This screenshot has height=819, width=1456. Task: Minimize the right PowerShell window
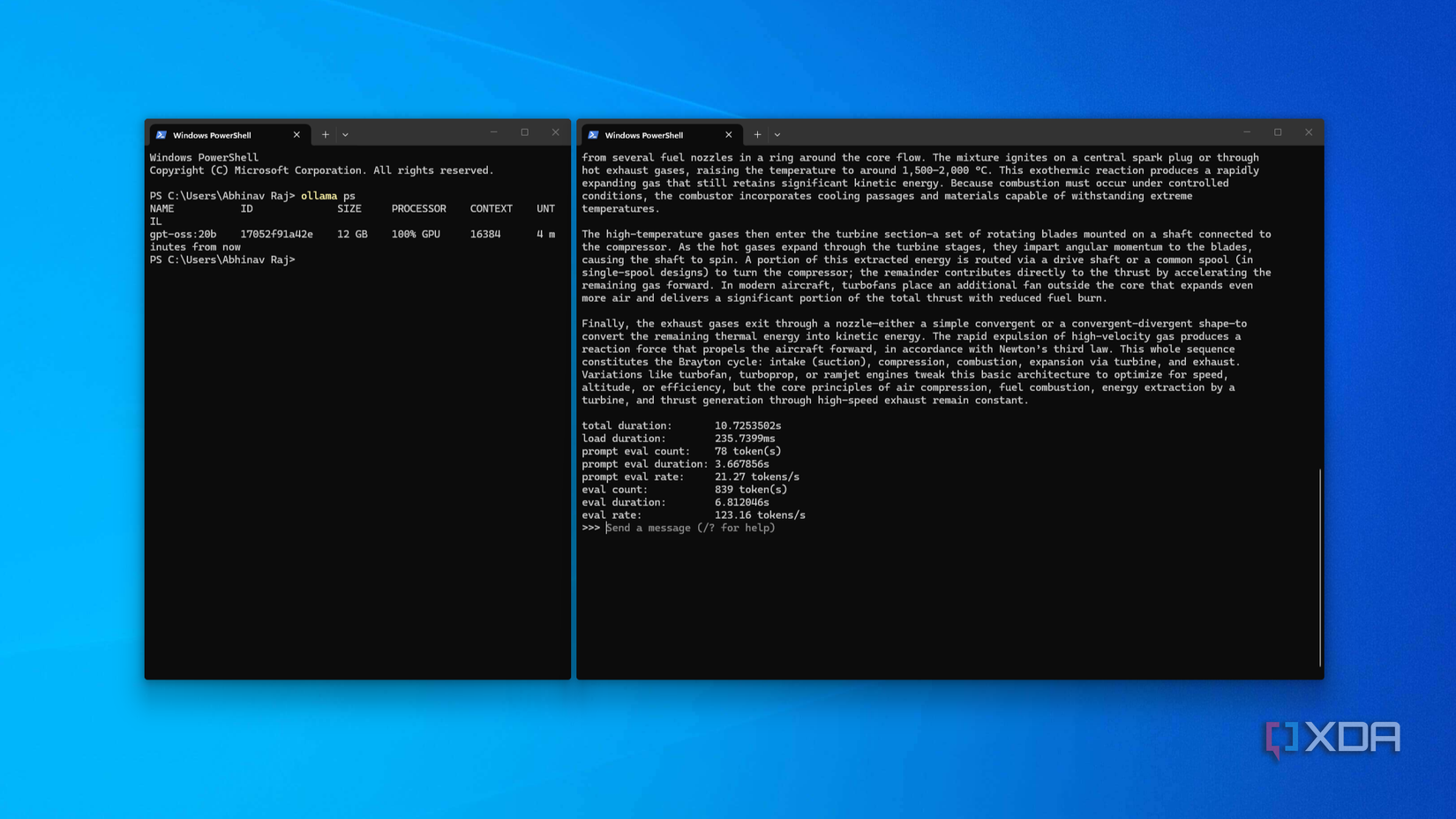1247,132
